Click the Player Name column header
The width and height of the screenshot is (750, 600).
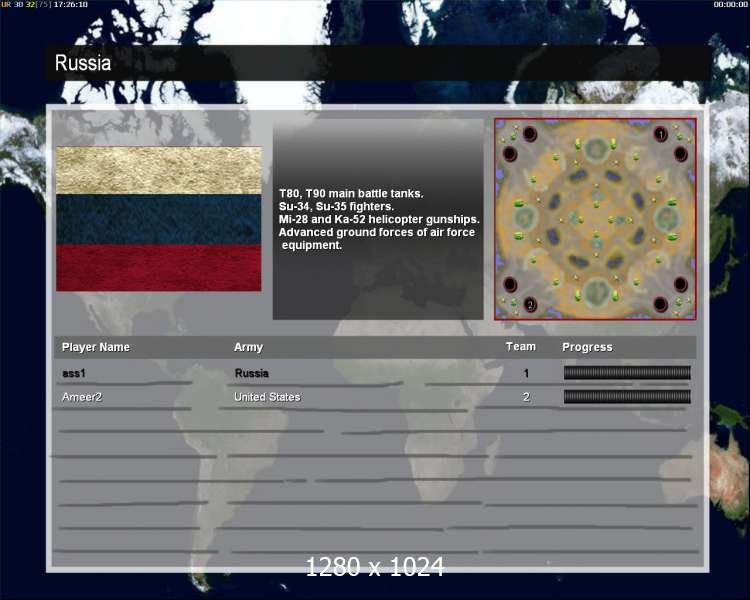point(96,347)
